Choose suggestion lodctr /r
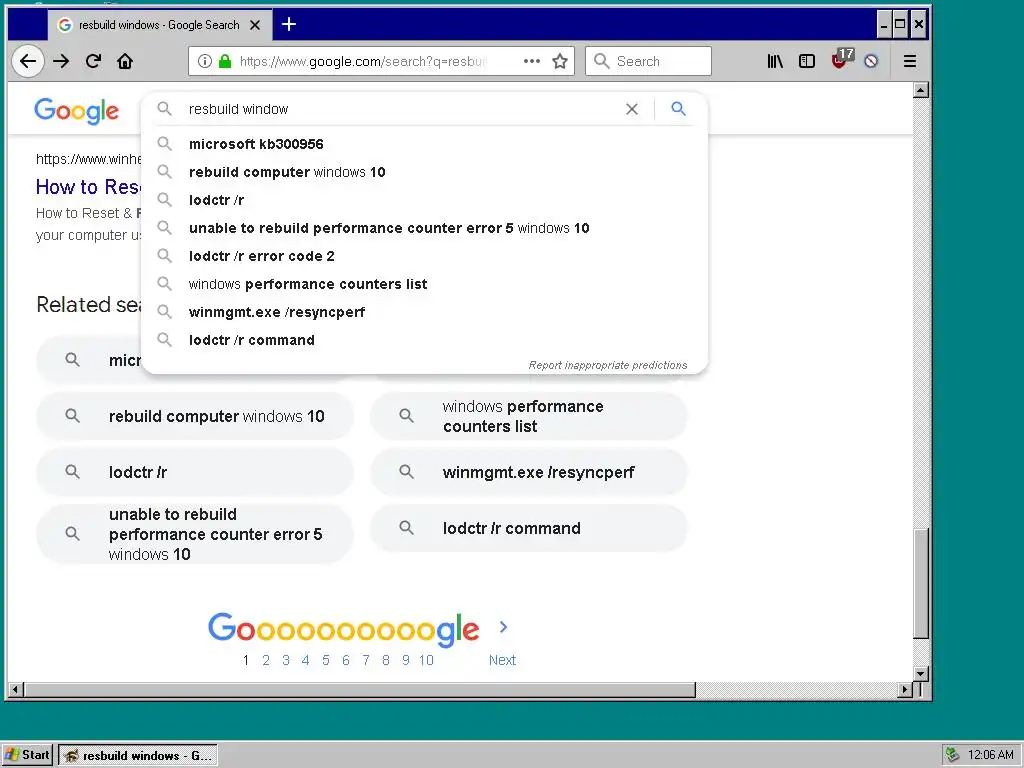The width and height of the screenshot is (1024, 768). [424, 200]
